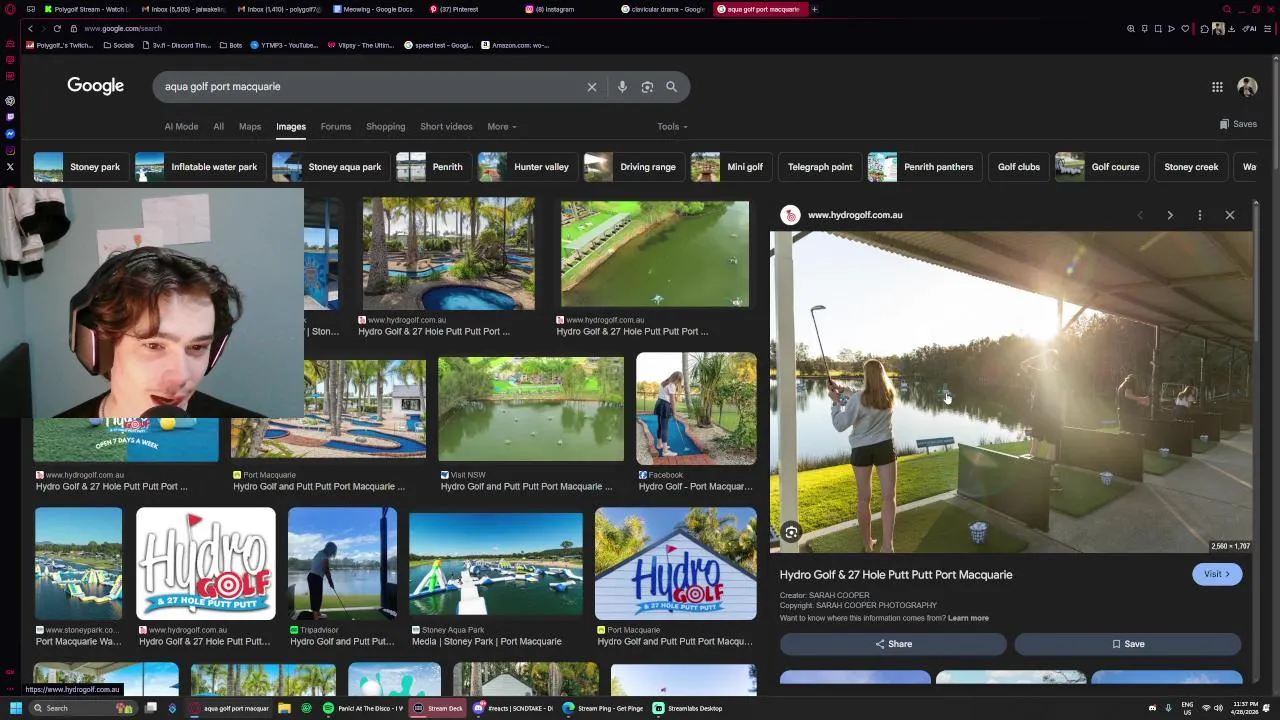Open the Tripadvisor golfer image thumbnail

click(342, 563)
